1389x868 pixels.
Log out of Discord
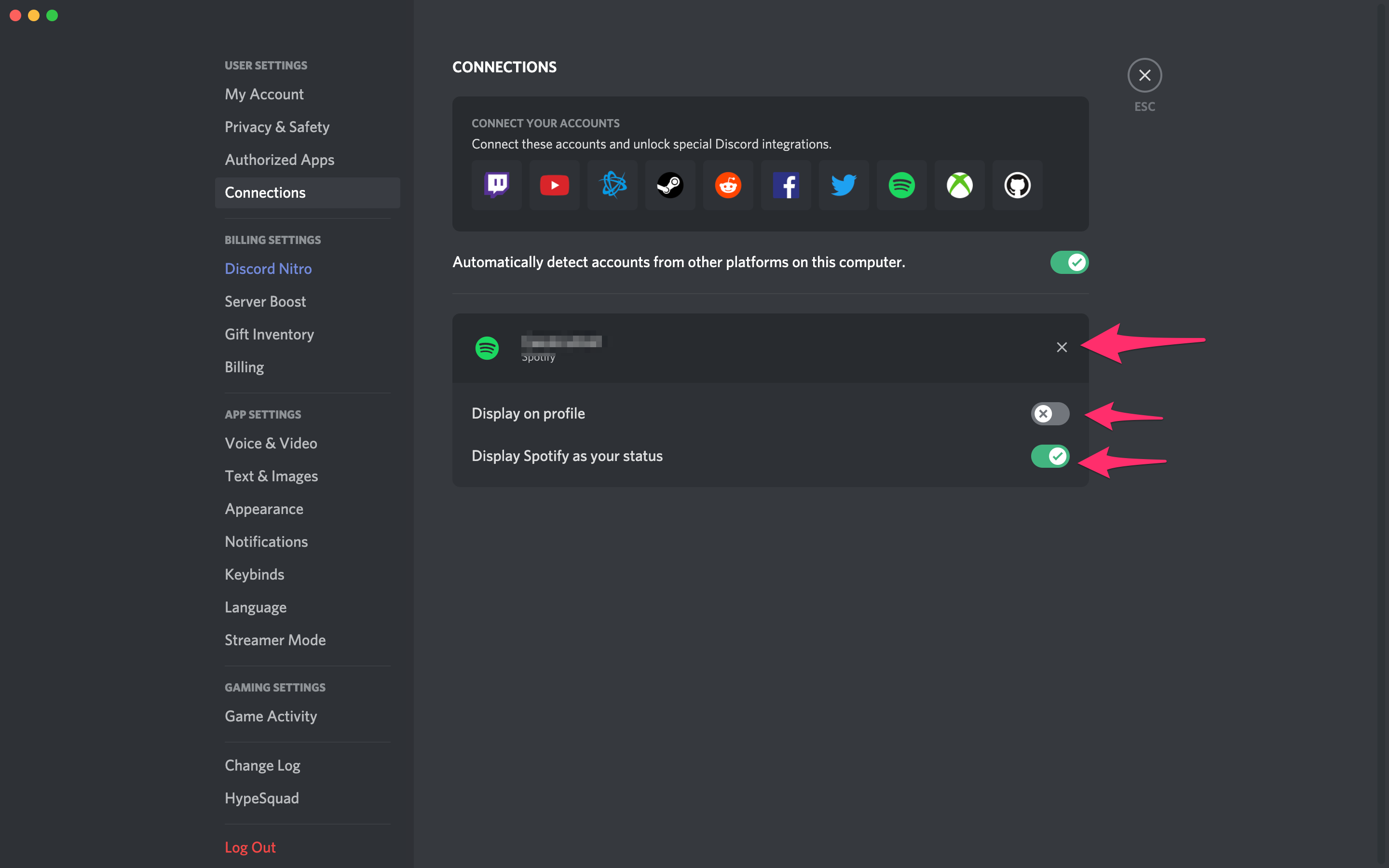(250, 847)
